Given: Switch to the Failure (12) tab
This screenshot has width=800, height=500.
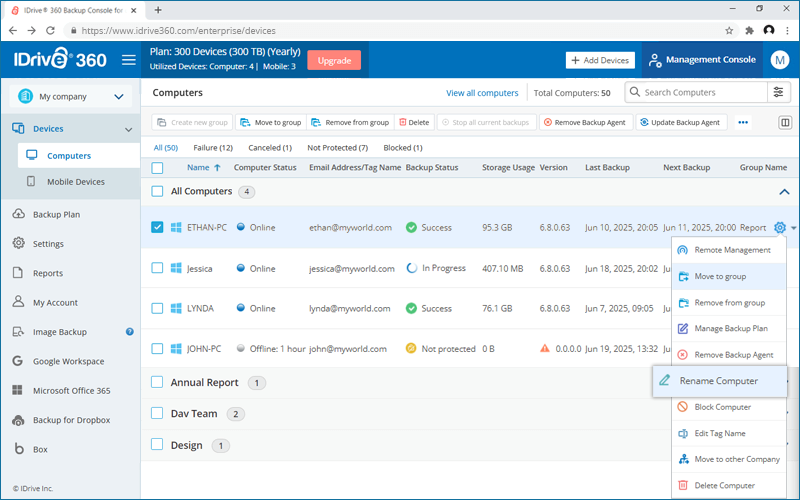Looking at the screenshot, I should [213, 148].
